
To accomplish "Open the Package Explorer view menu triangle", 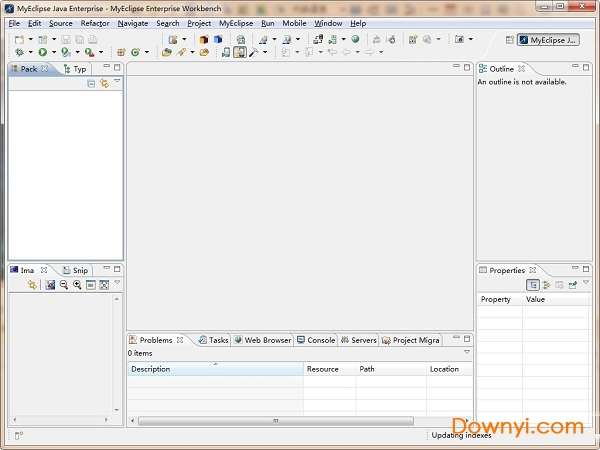I will [117, 82].
